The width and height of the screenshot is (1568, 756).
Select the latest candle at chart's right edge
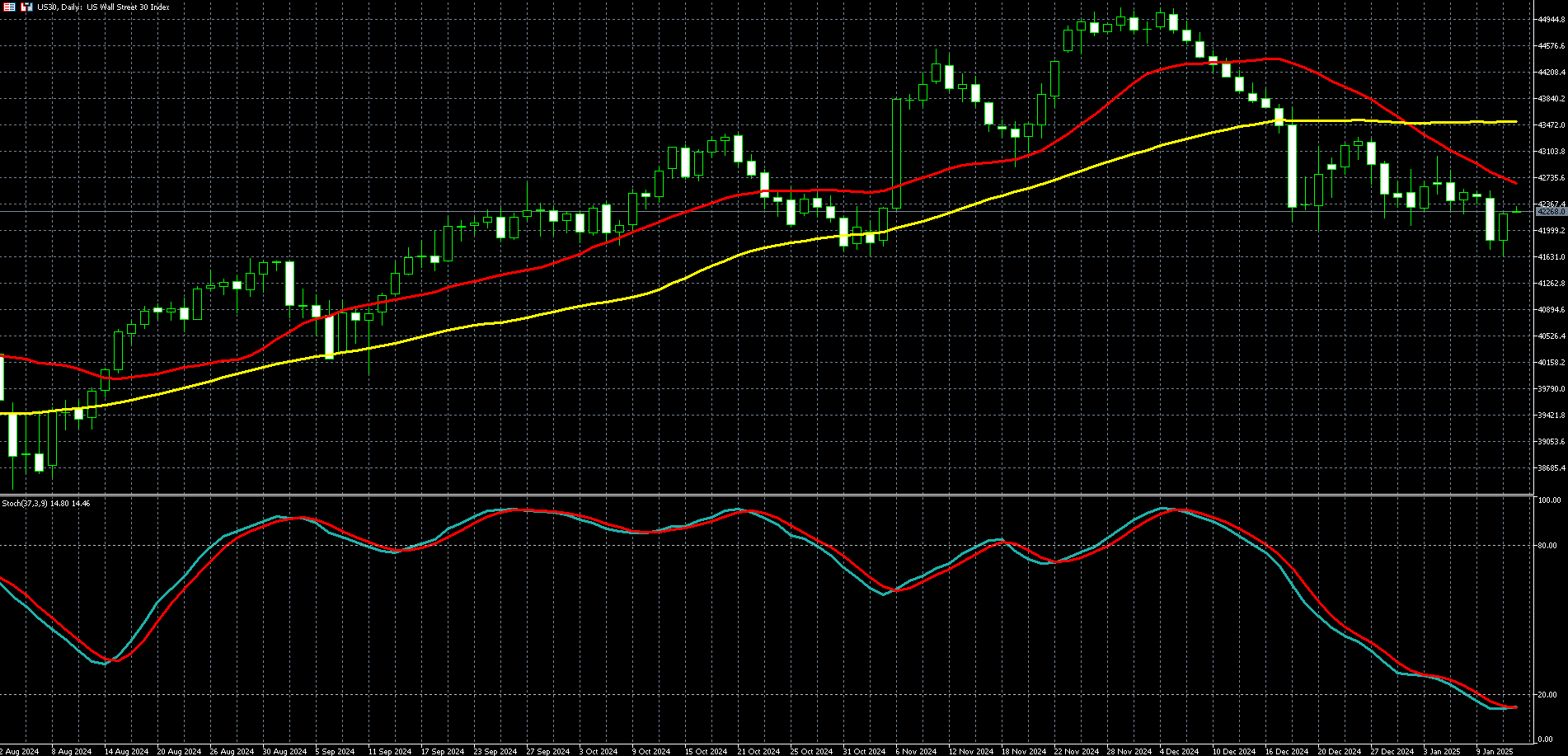[1516, 212]
